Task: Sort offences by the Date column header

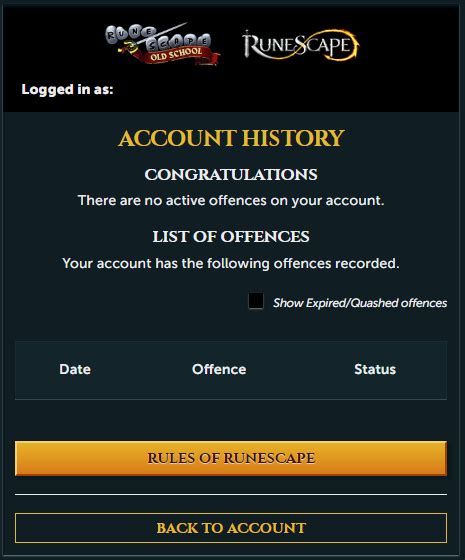Action: [75, 369]
